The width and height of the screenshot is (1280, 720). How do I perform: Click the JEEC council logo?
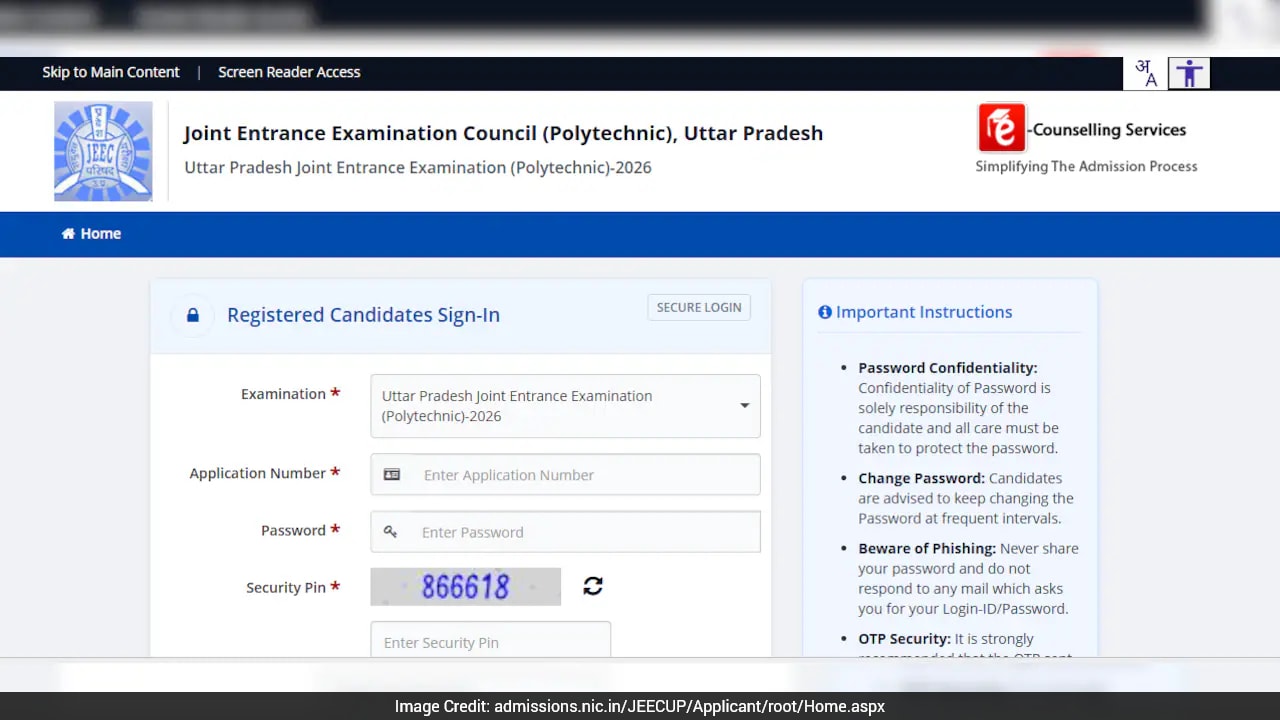coord(103,151)
